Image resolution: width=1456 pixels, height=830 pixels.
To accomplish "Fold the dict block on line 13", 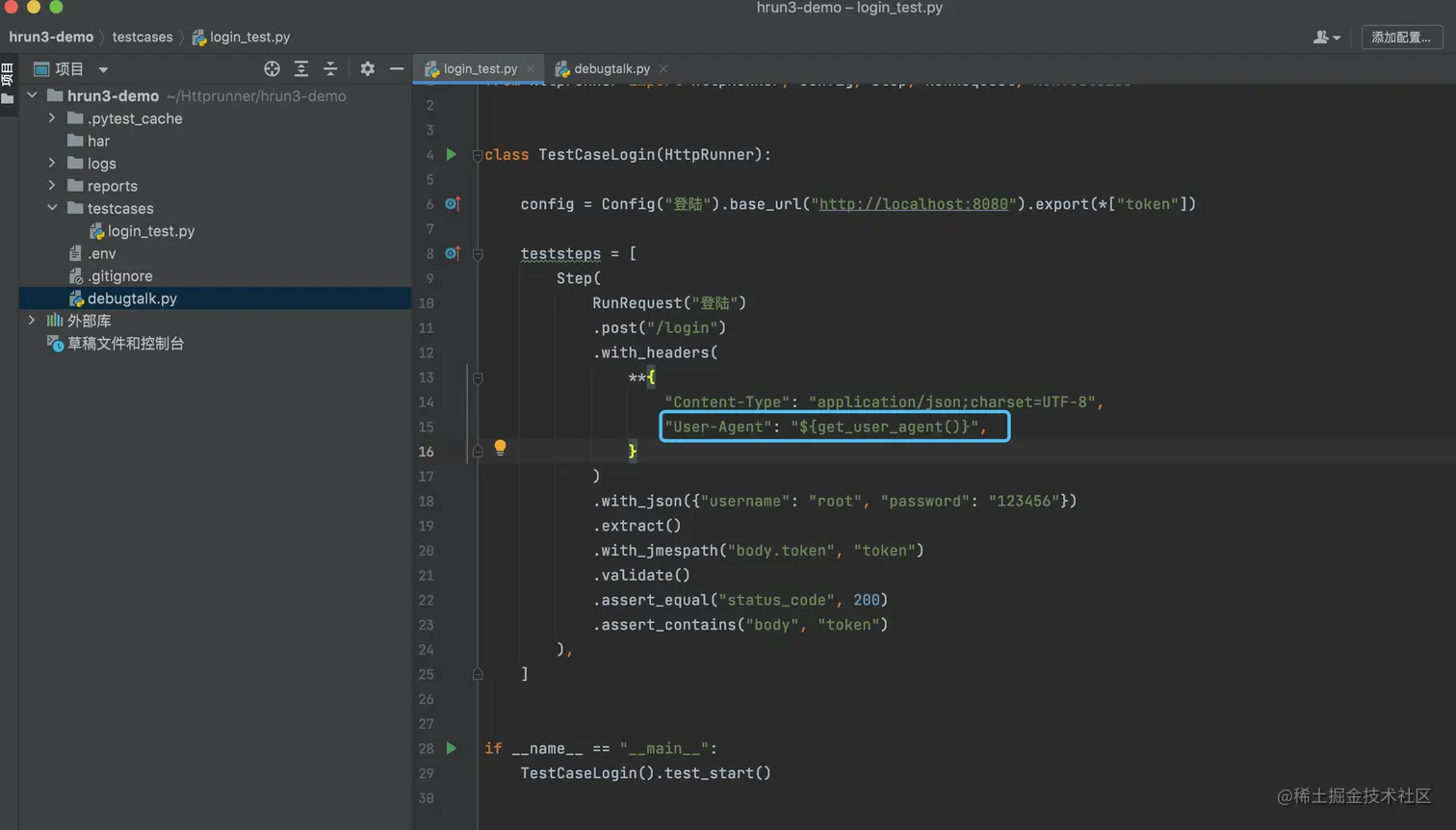I will click(x=478, y=378).
